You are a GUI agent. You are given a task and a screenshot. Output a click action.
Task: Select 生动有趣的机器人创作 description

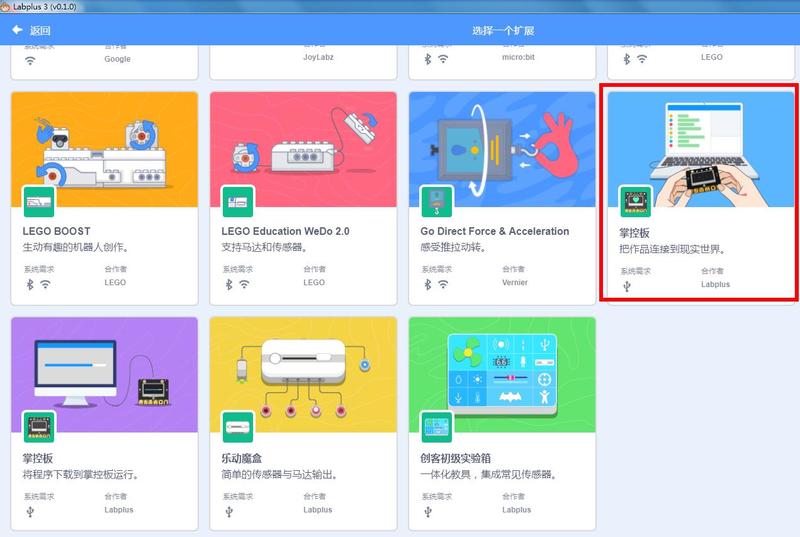77,247
